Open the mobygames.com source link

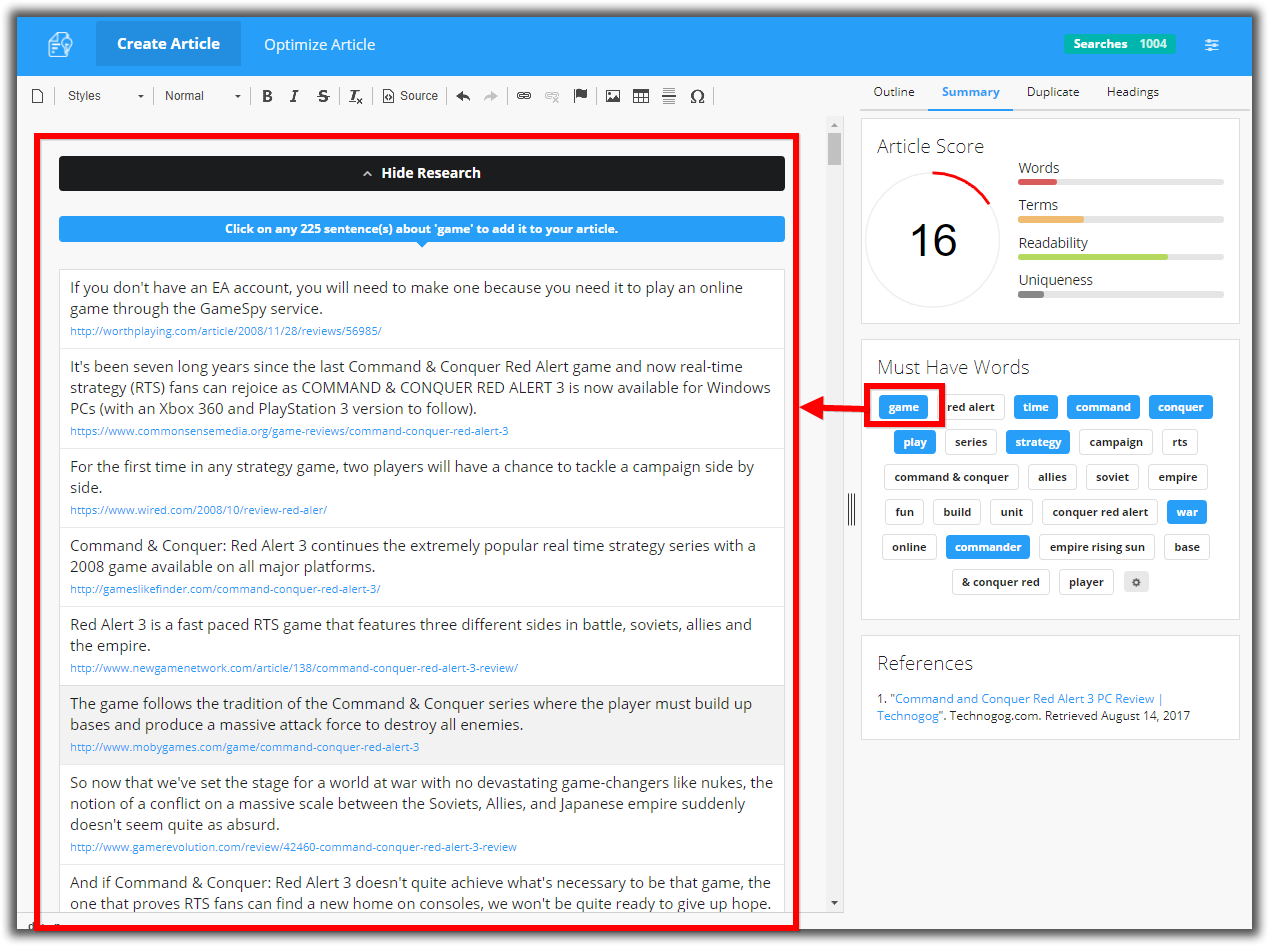244,747
